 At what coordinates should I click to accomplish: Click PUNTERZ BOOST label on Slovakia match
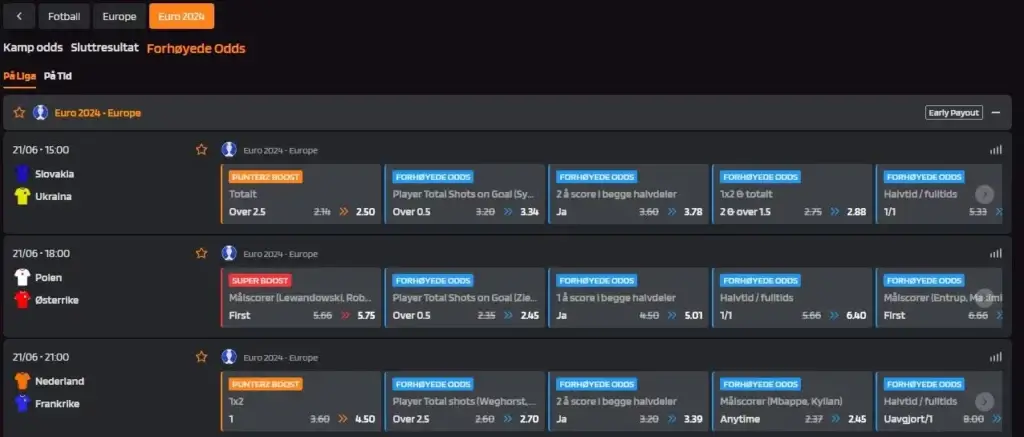pos(265,176)
